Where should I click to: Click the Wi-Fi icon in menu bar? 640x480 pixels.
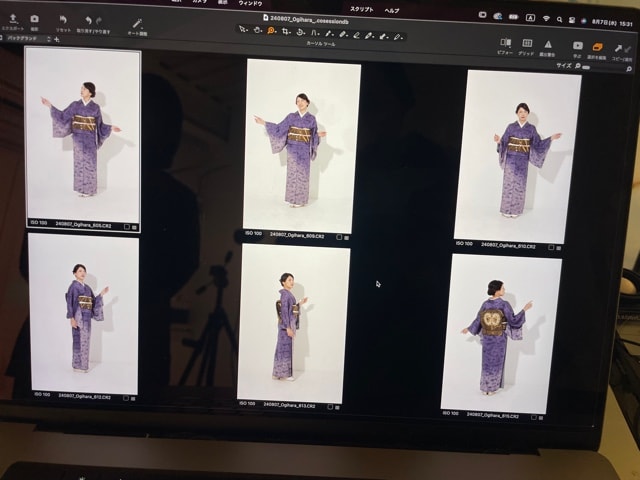546,18
